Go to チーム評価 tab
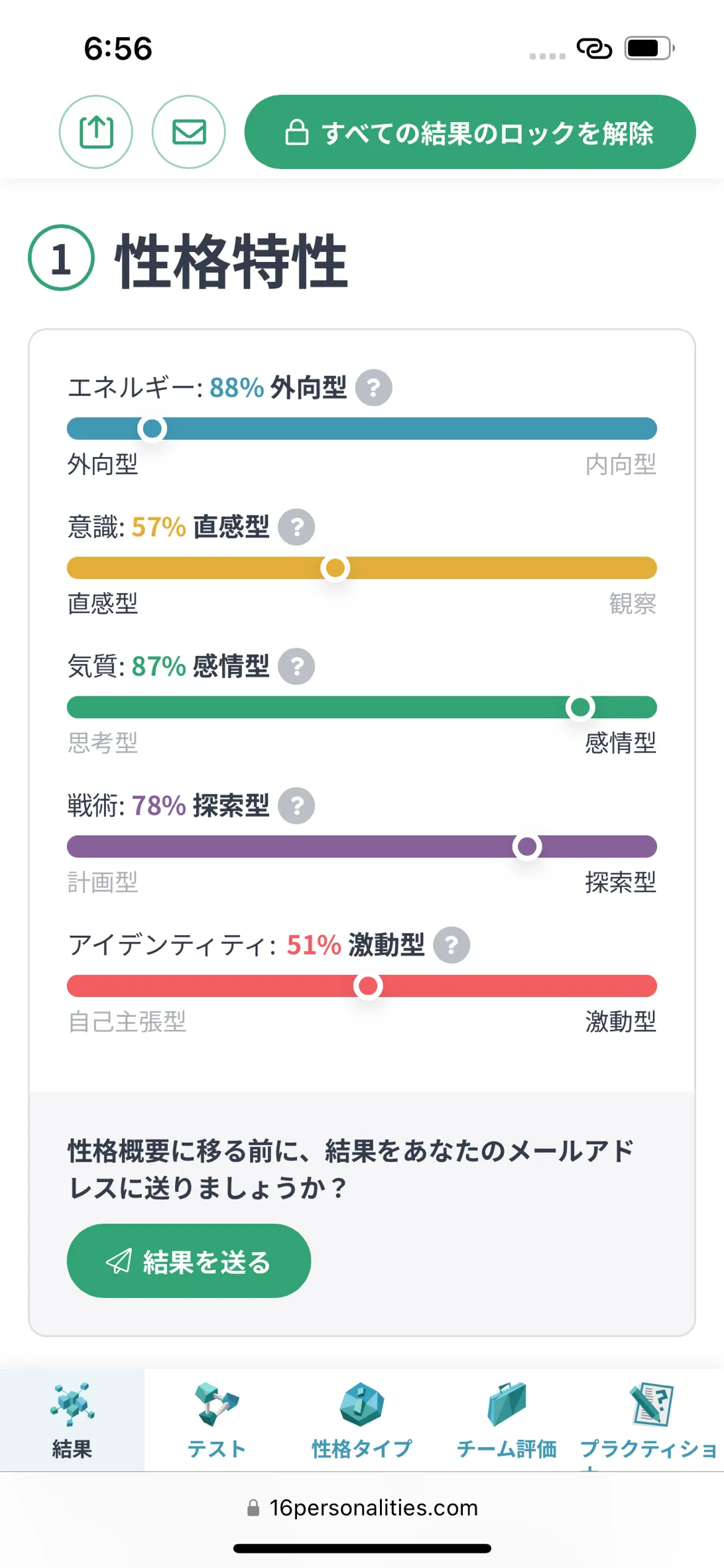 pos(507,1419)
